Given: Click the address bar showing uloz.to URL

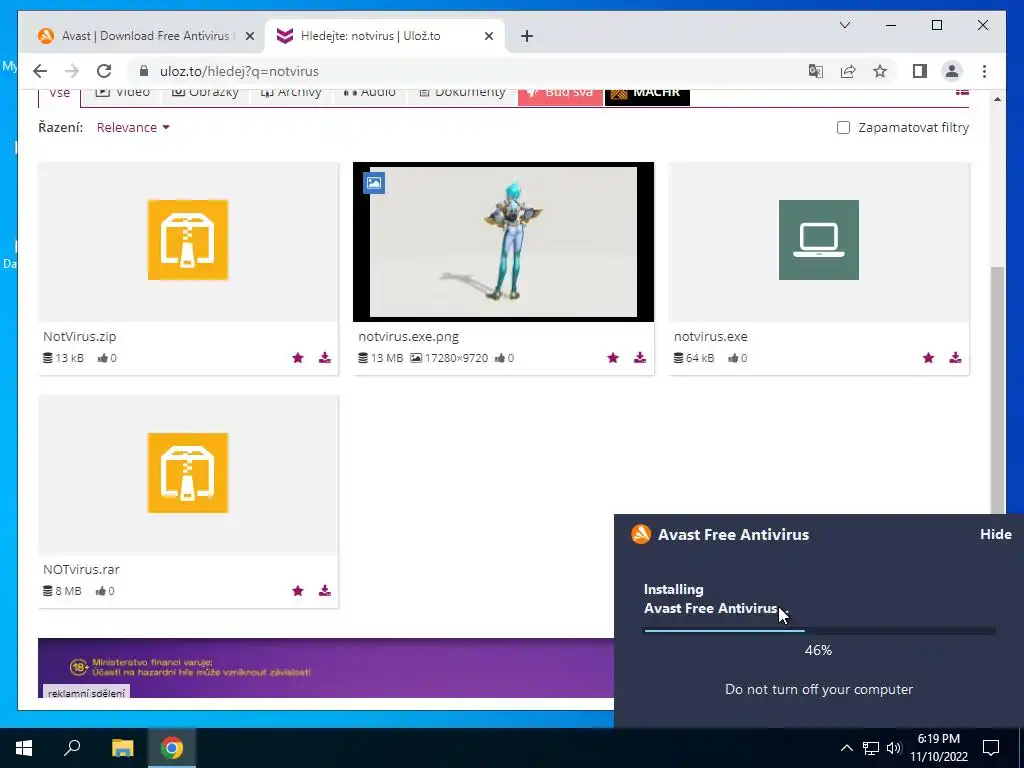Looking at the screenshot, I should coord(457,71).
